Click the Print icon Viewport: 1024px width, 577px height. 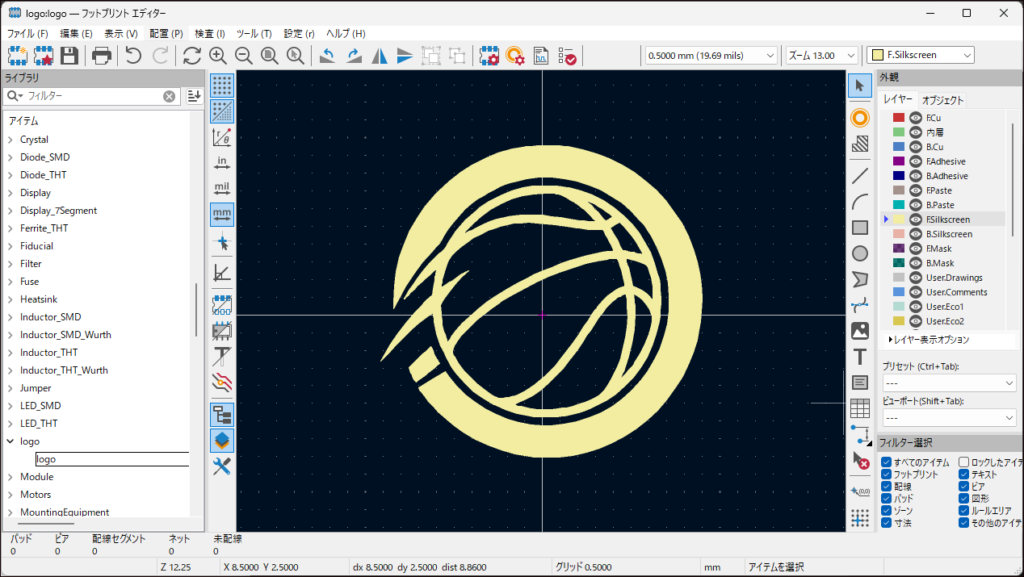click(101, 55)
